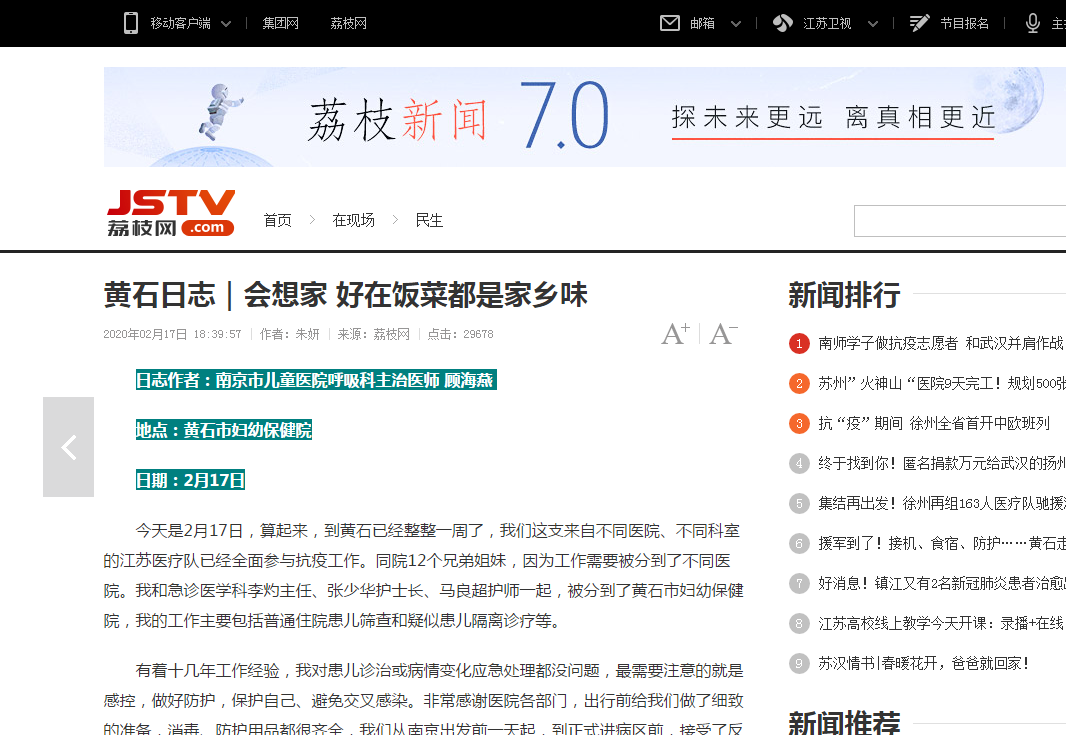This screenshot has width=1066, height=735.
Task: Shrink article text with the A- icon
Action: tap(722, 333)
